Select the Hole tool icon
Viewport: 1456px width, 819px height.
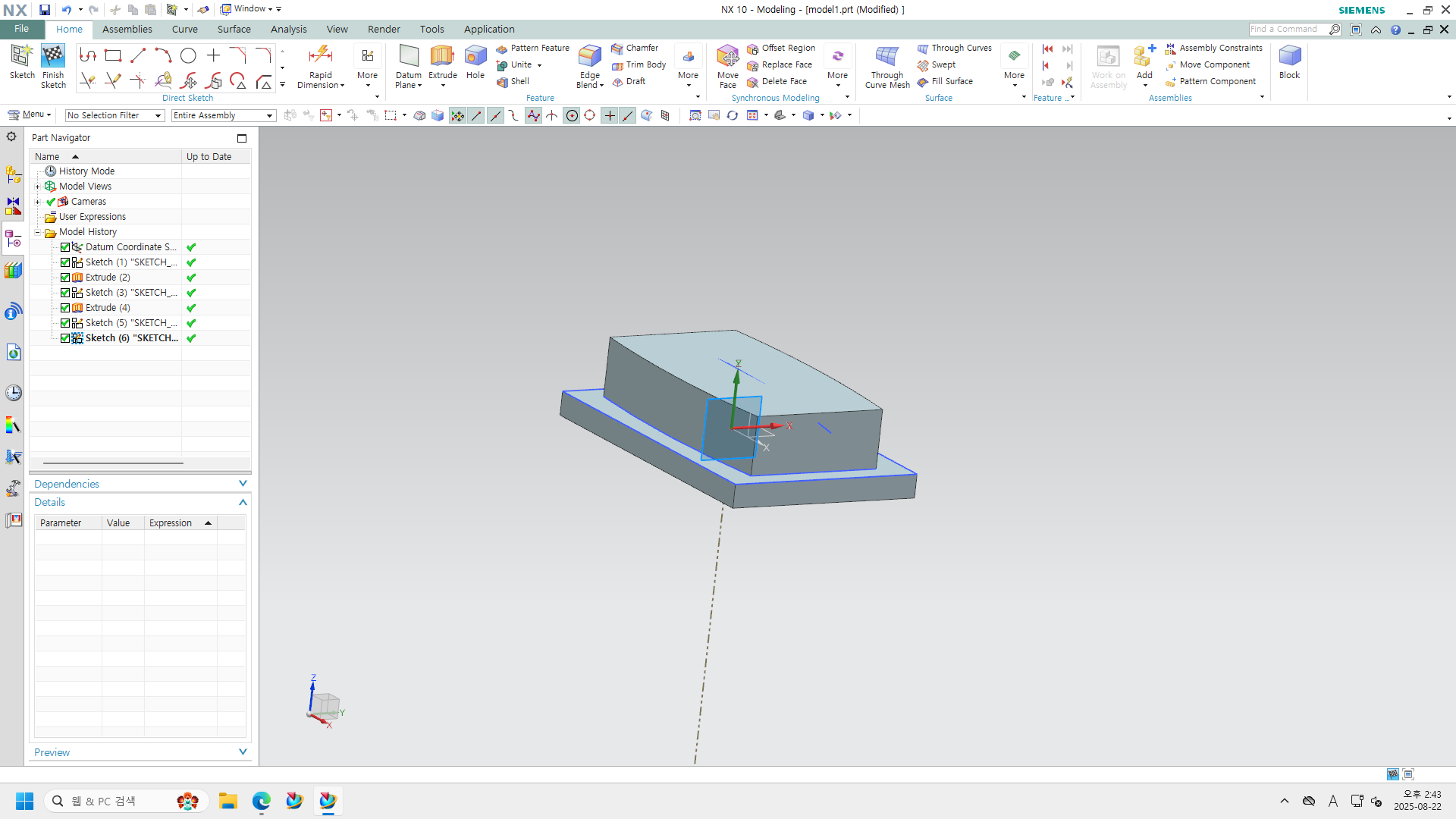click(x=475, y=57)
